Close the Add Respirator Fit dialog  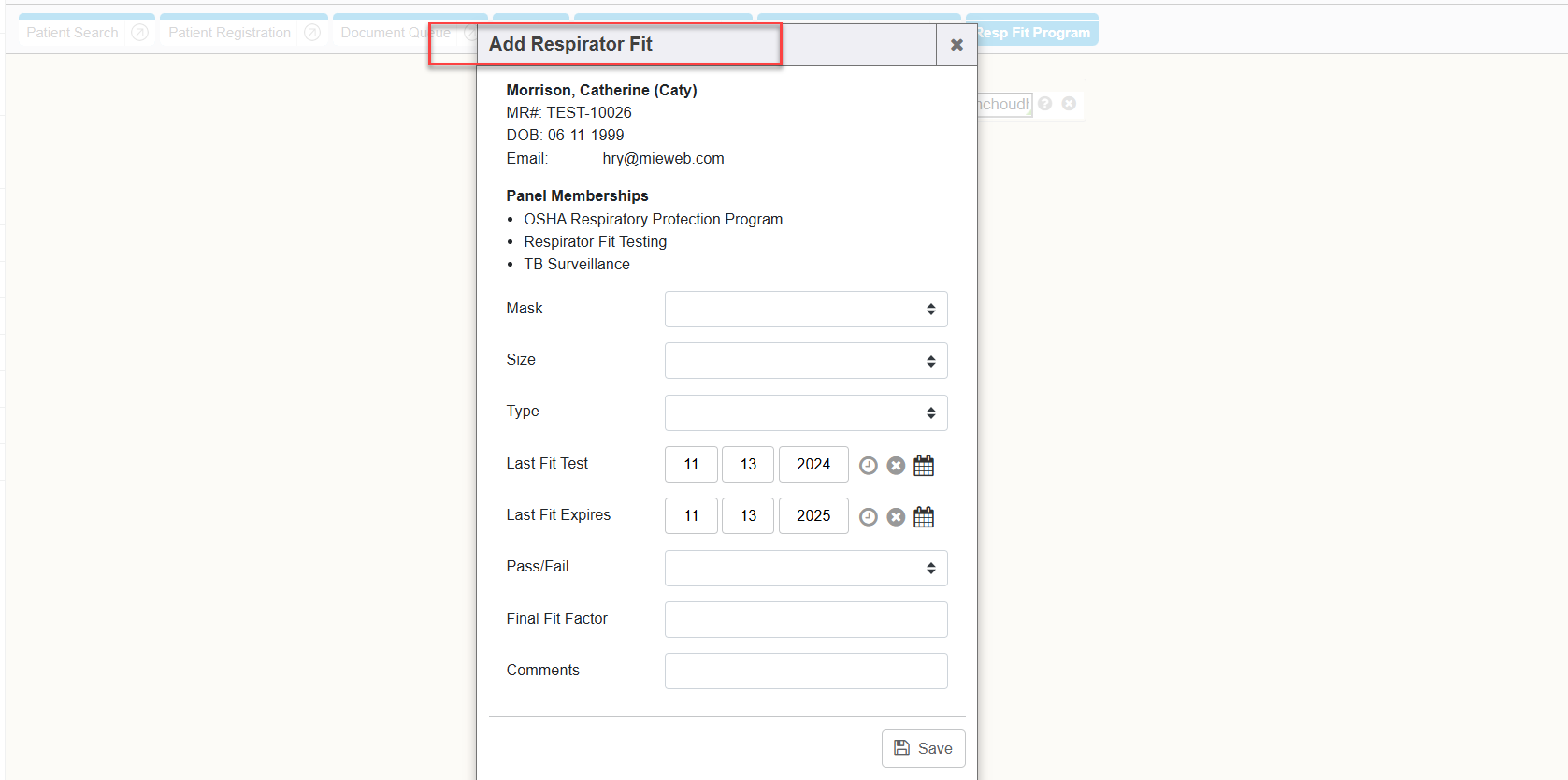click(957, 45)
